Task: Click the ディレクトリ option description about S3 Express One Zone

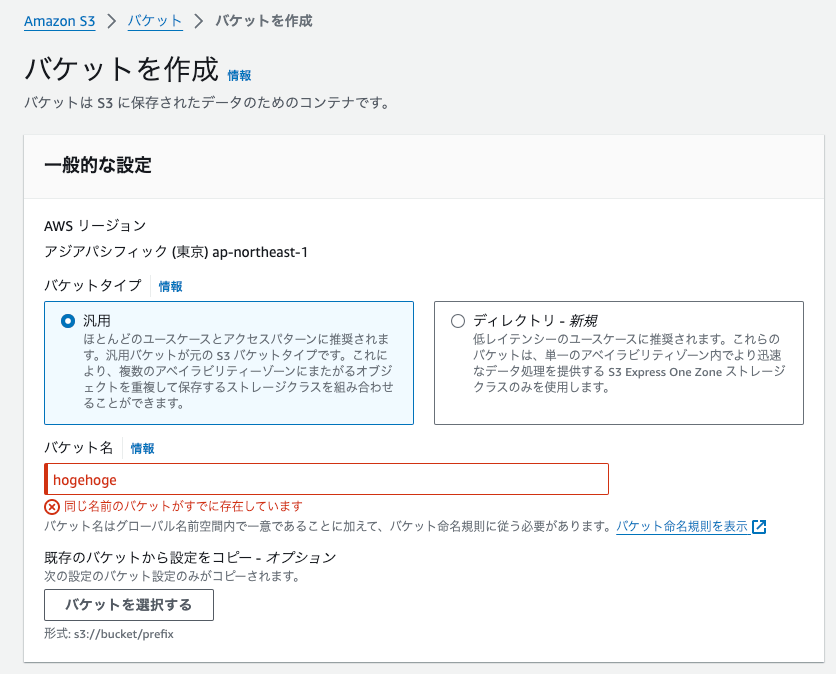Action: click(x=629, y=363)
